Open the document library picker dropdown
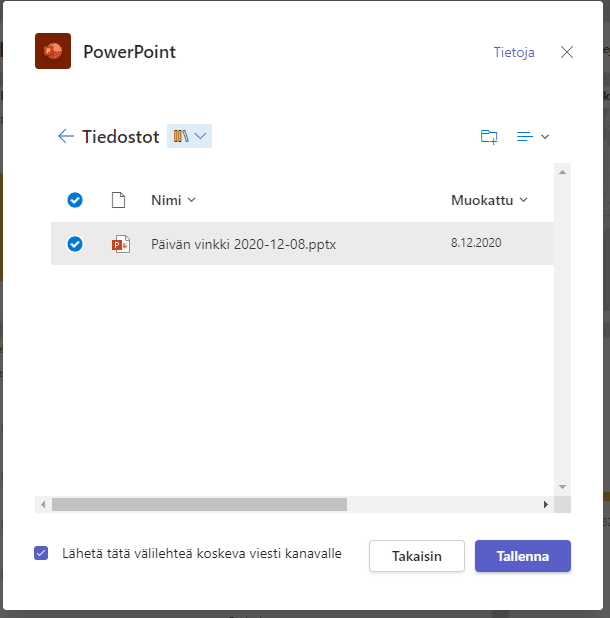 click(x=189, y=136)
